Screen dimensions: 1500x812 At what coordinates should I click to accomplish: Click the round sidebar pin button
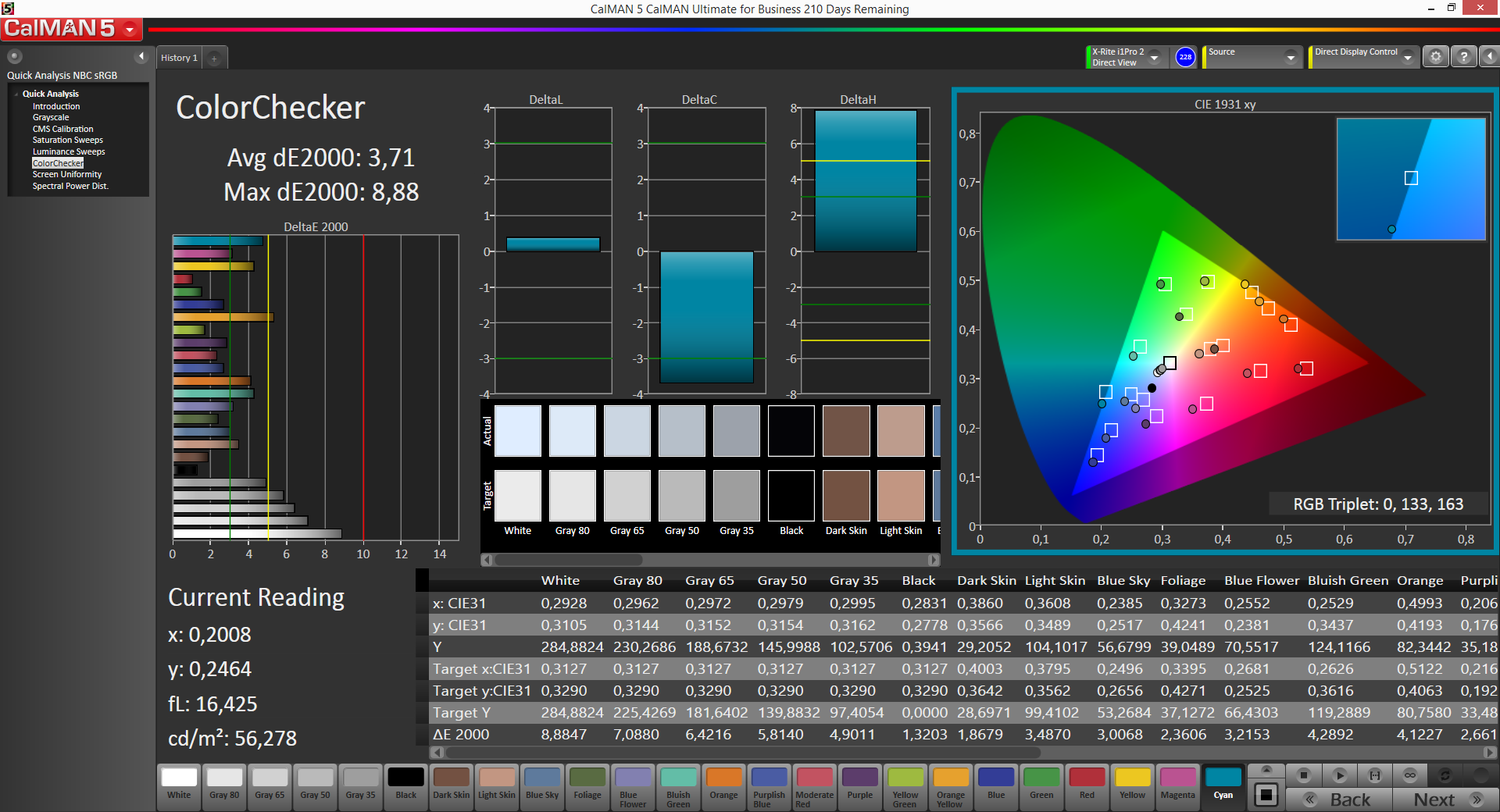click(15, 56)
